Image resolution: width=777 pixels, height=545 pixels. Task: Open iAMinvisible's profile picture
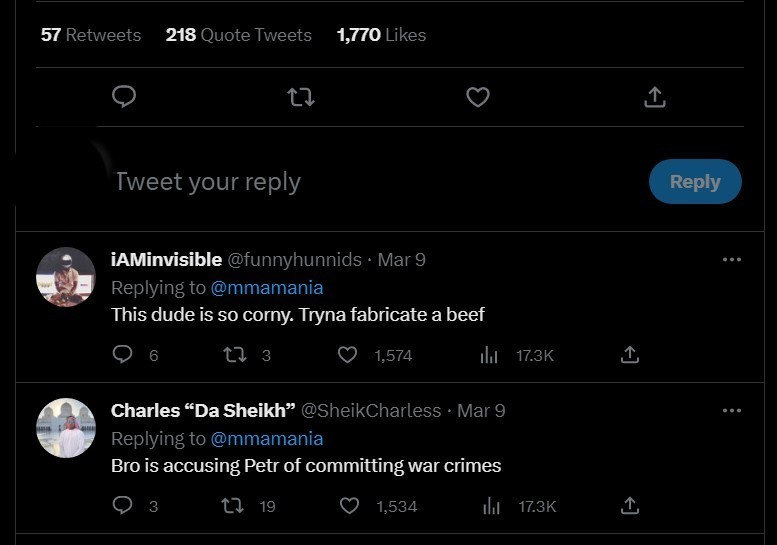66,277
